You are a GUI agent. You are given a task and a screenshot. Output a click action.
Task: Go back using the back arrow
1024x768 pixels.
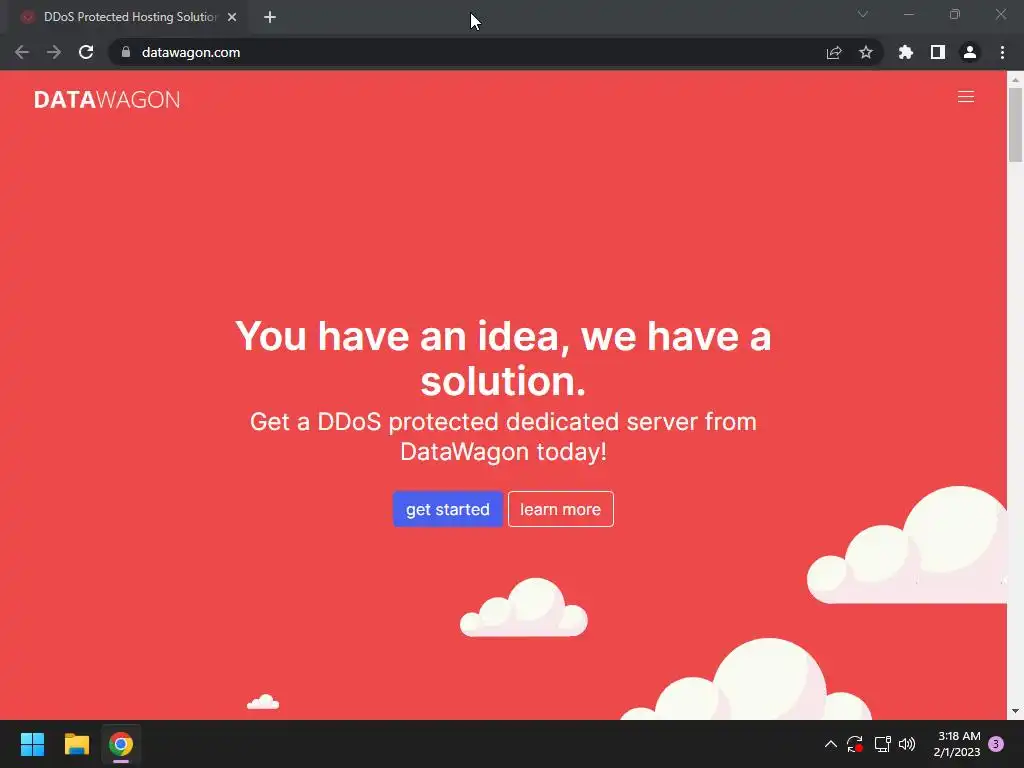tap(22, 52)
